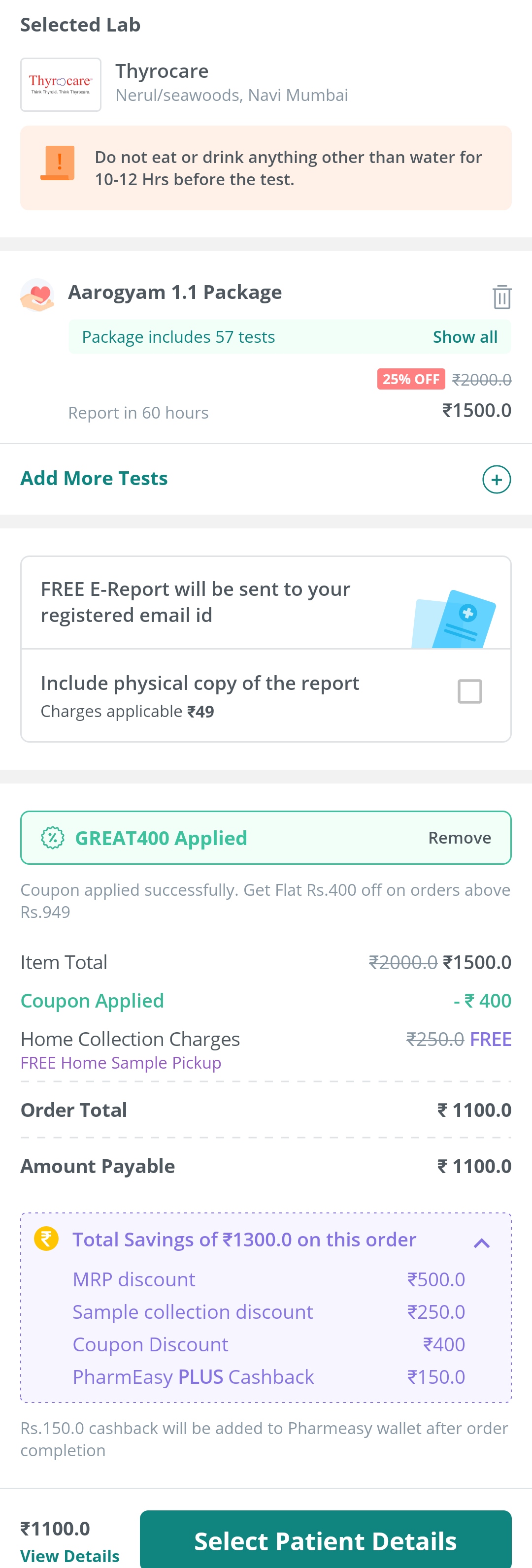Select the Aarogyam 1.1 Package title
Viewport: 532px width, 1568px height.
(x=175, y=292)
